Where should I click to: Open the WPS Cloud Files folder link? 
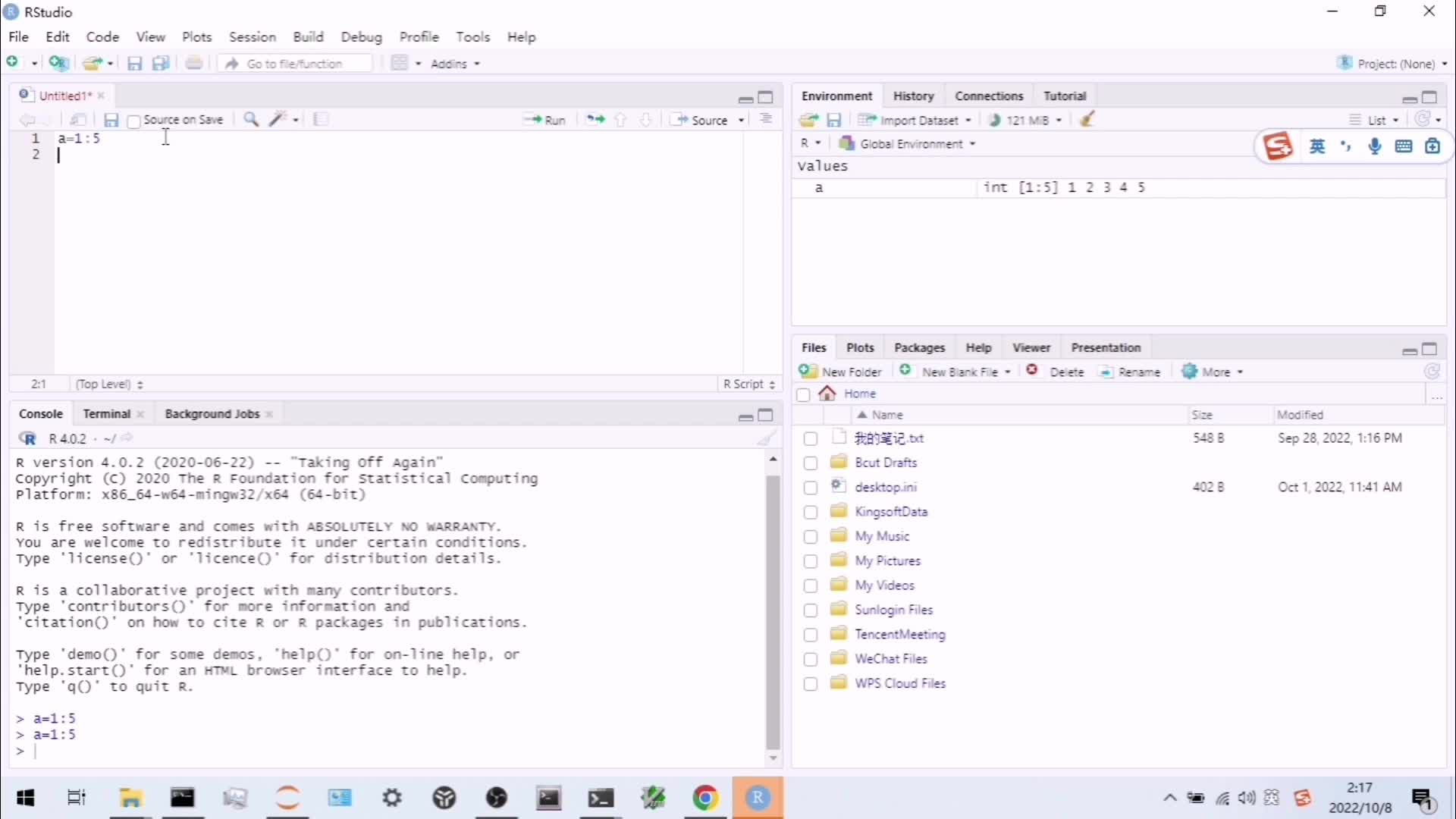900,683
